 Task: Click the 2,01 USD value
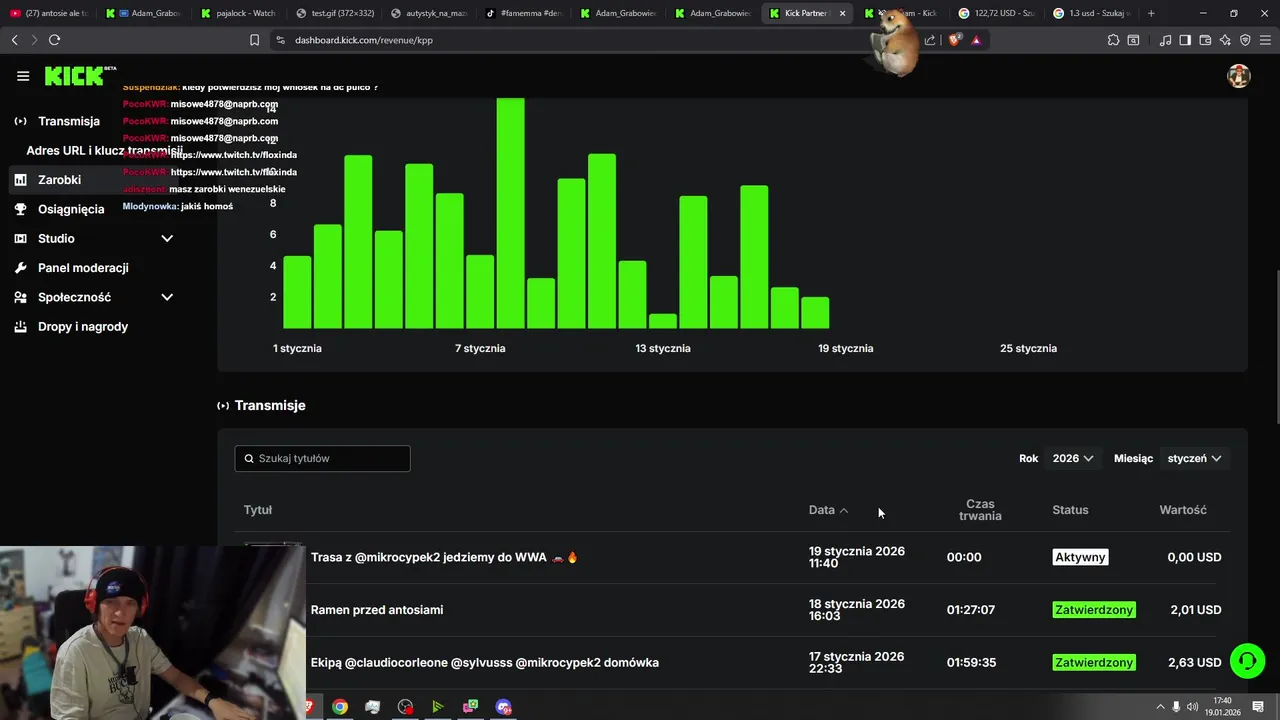(1196, 610)
